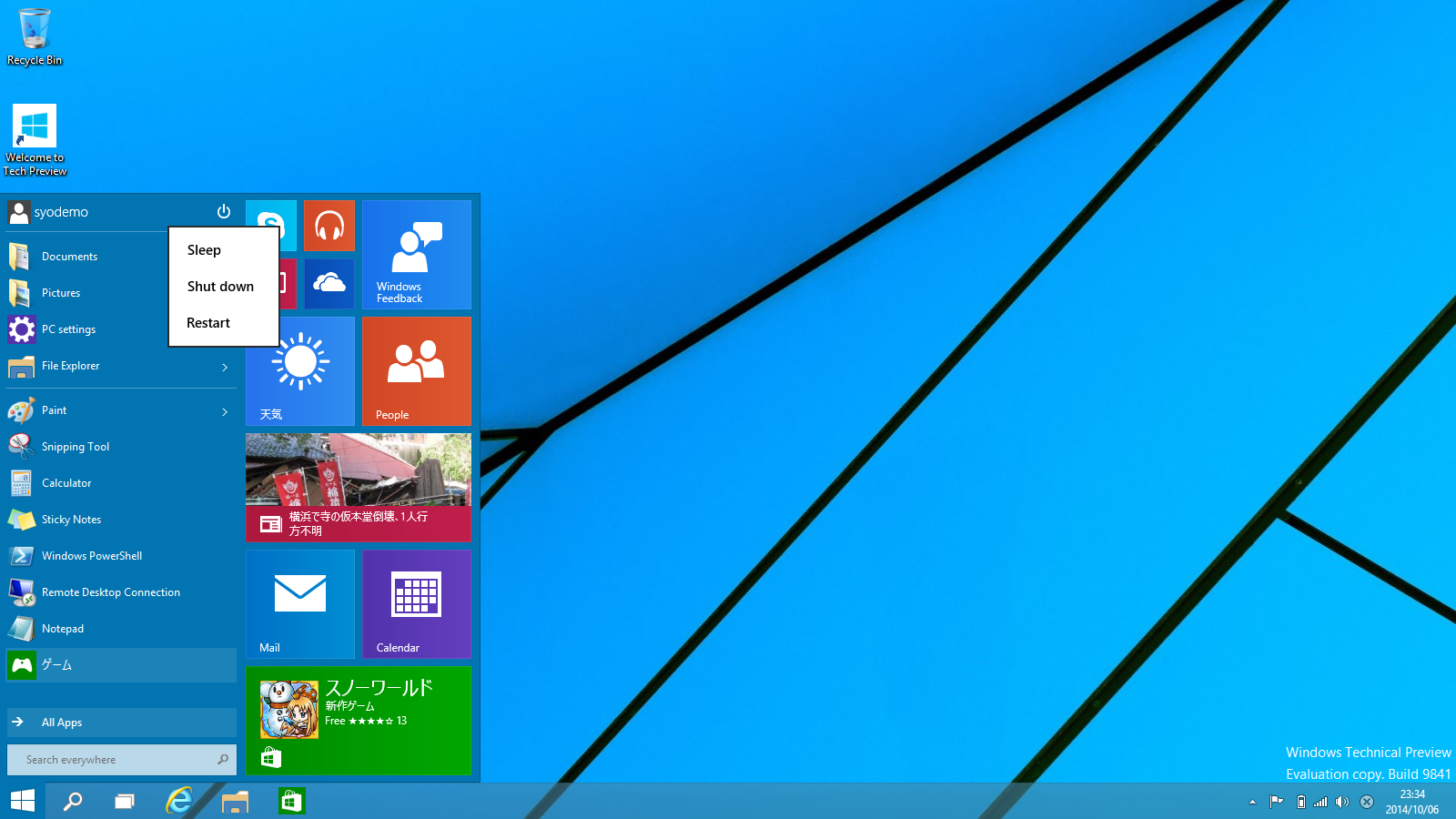Screen dimensions: 1456x819
Task: Expand the Paint jump list arrow
Action: (225, 411)
